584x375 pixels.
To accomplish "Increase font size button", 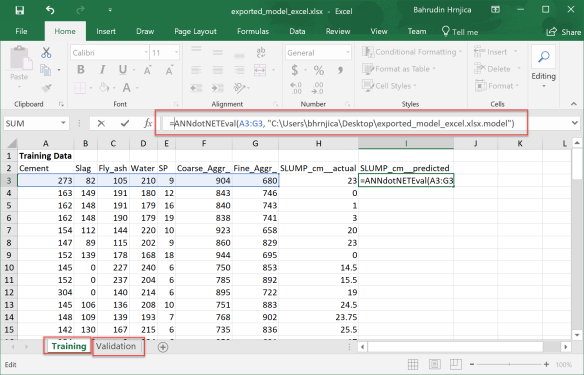I will [148, 70].
